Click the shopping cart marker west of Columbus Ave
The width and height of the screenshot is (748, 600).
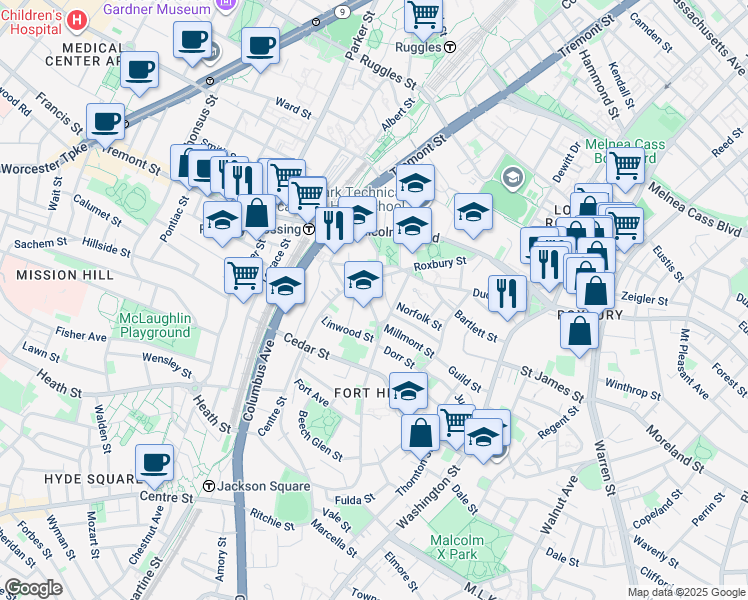pyautogui.click(x=243, y=279)
